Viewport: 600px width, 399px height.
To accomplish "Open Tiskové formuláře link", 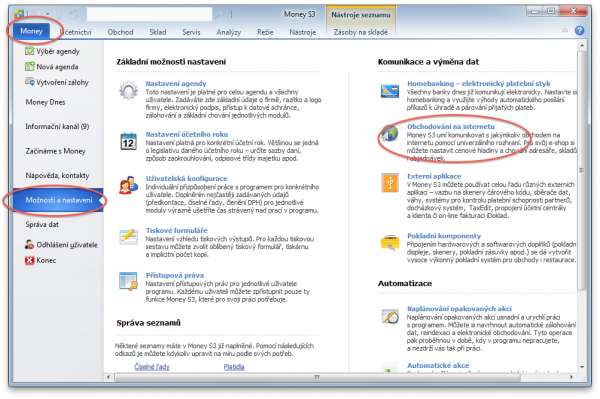I will pos(176,230).
